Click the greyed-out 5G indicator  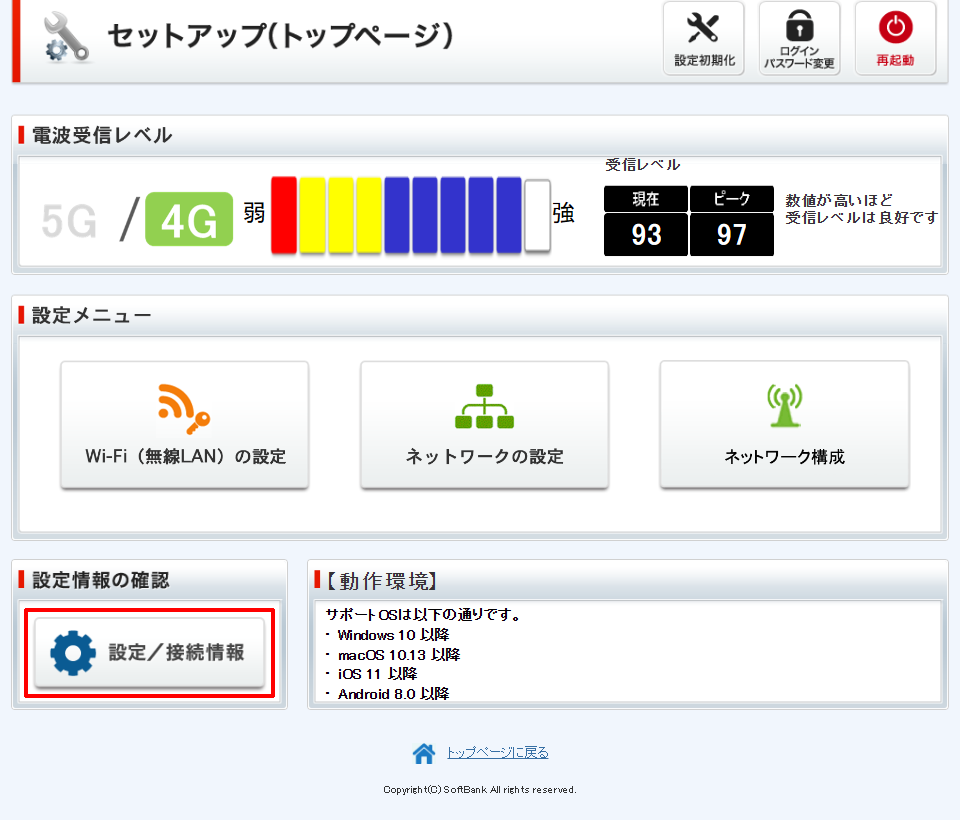click(69, 221)
